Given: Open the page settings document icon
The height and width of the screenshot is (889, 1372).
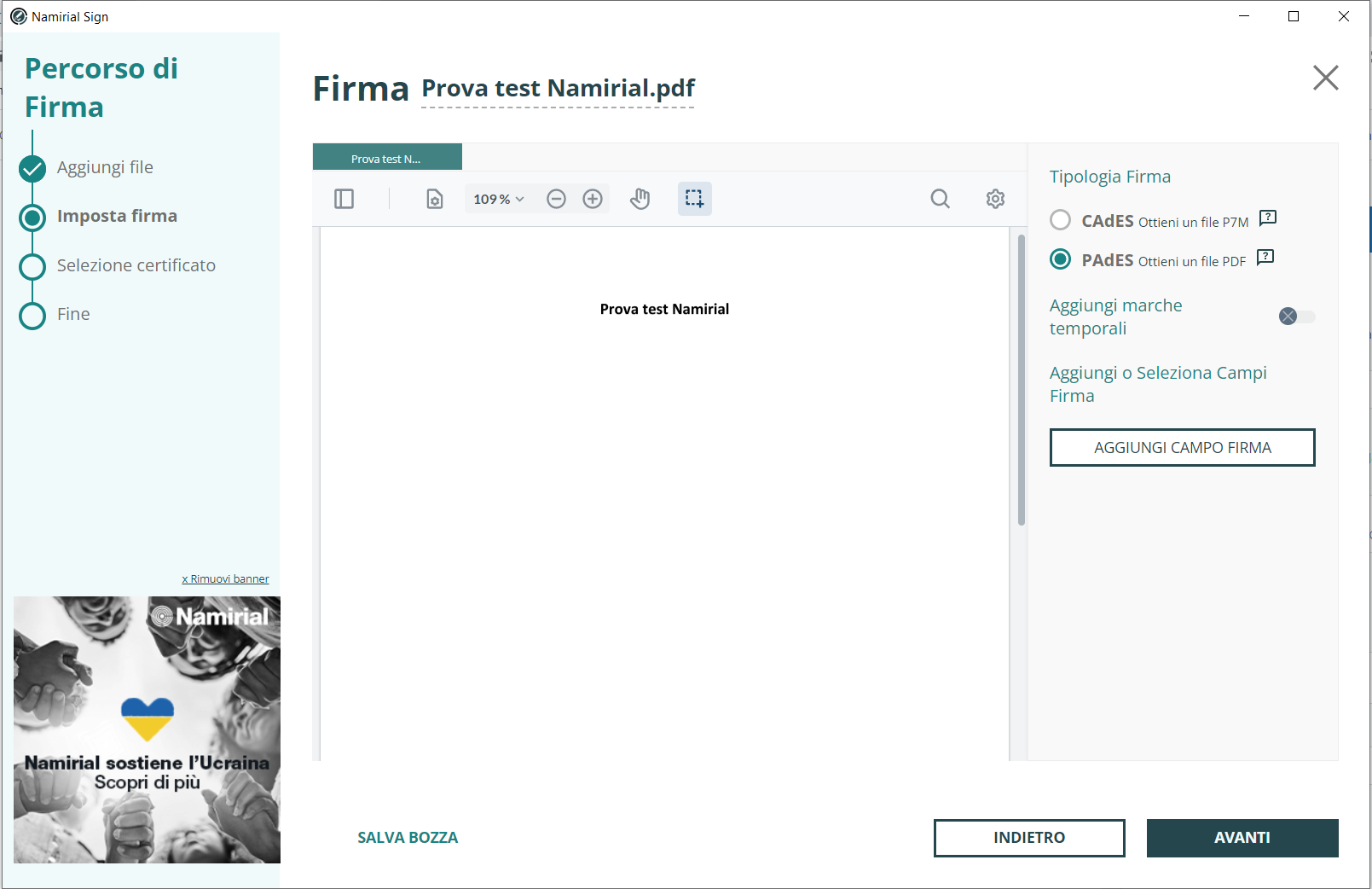Looking at the screenshot, I should point(435,199).
